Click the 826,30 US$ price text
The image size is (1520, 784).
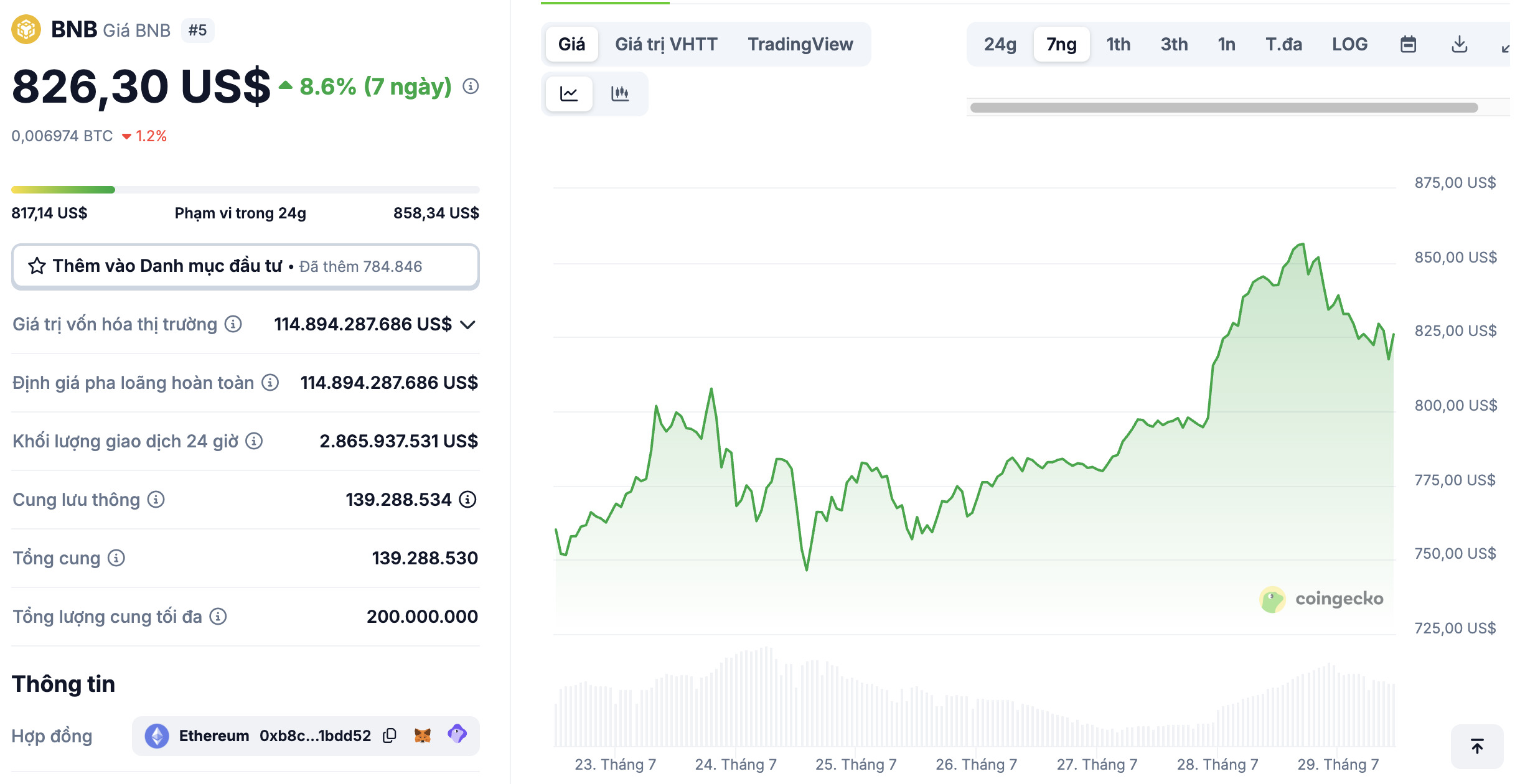pyautogui.click(x=141, y=86)
